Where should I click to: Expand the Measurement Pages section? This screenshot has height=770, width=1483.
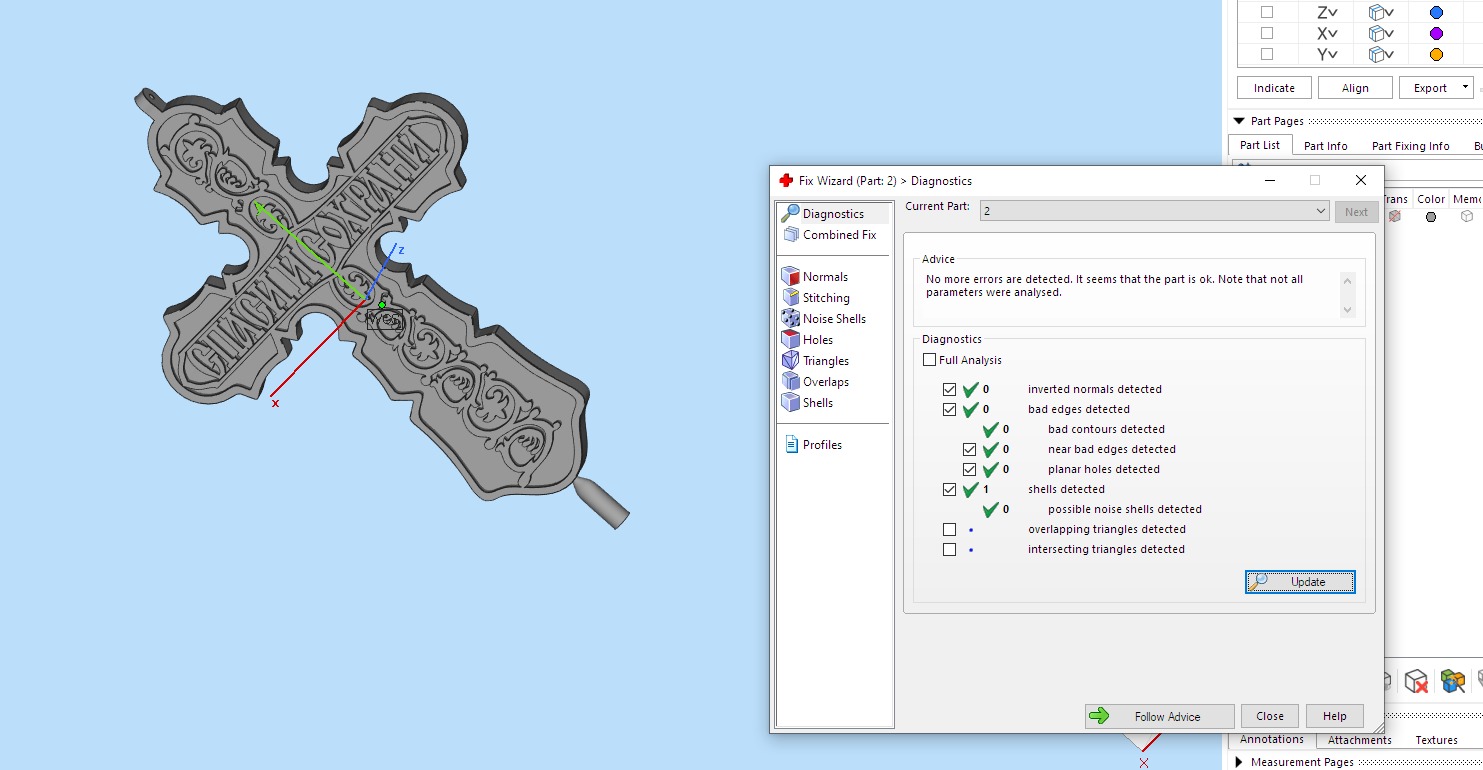pos(1240,762)
